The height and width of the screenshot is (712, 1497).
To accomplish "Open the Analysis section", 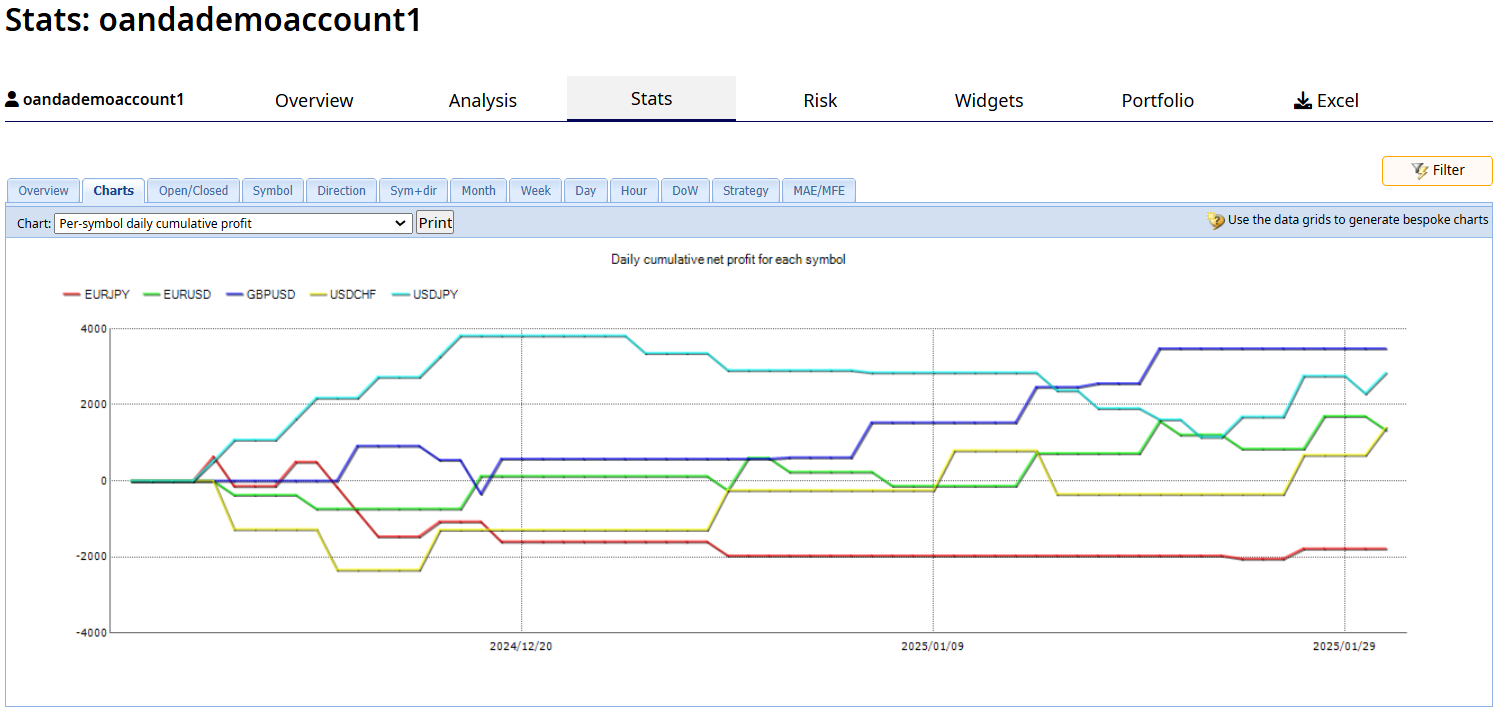I will click(x=483, y=100).
